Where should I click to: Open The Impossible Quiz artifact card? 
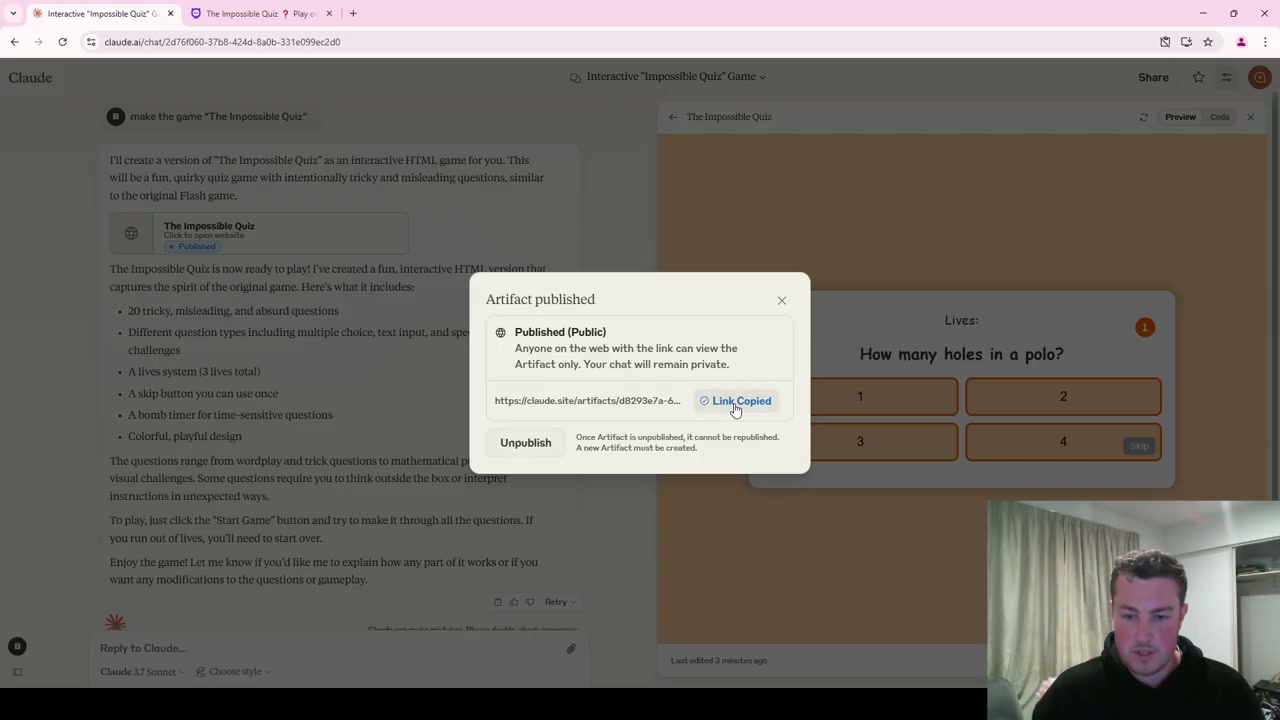click(259, 234)
